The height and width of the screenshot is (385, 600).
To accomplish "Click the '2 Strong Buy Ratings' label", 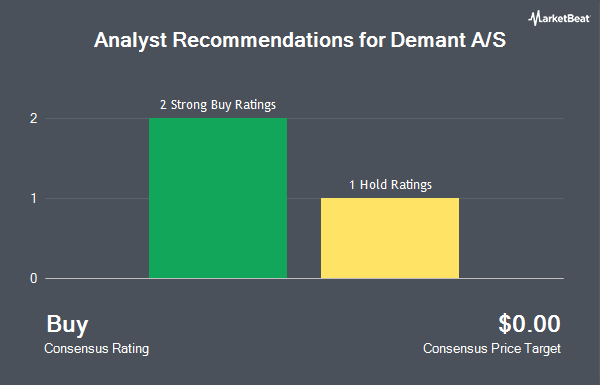I will point(218,104).
